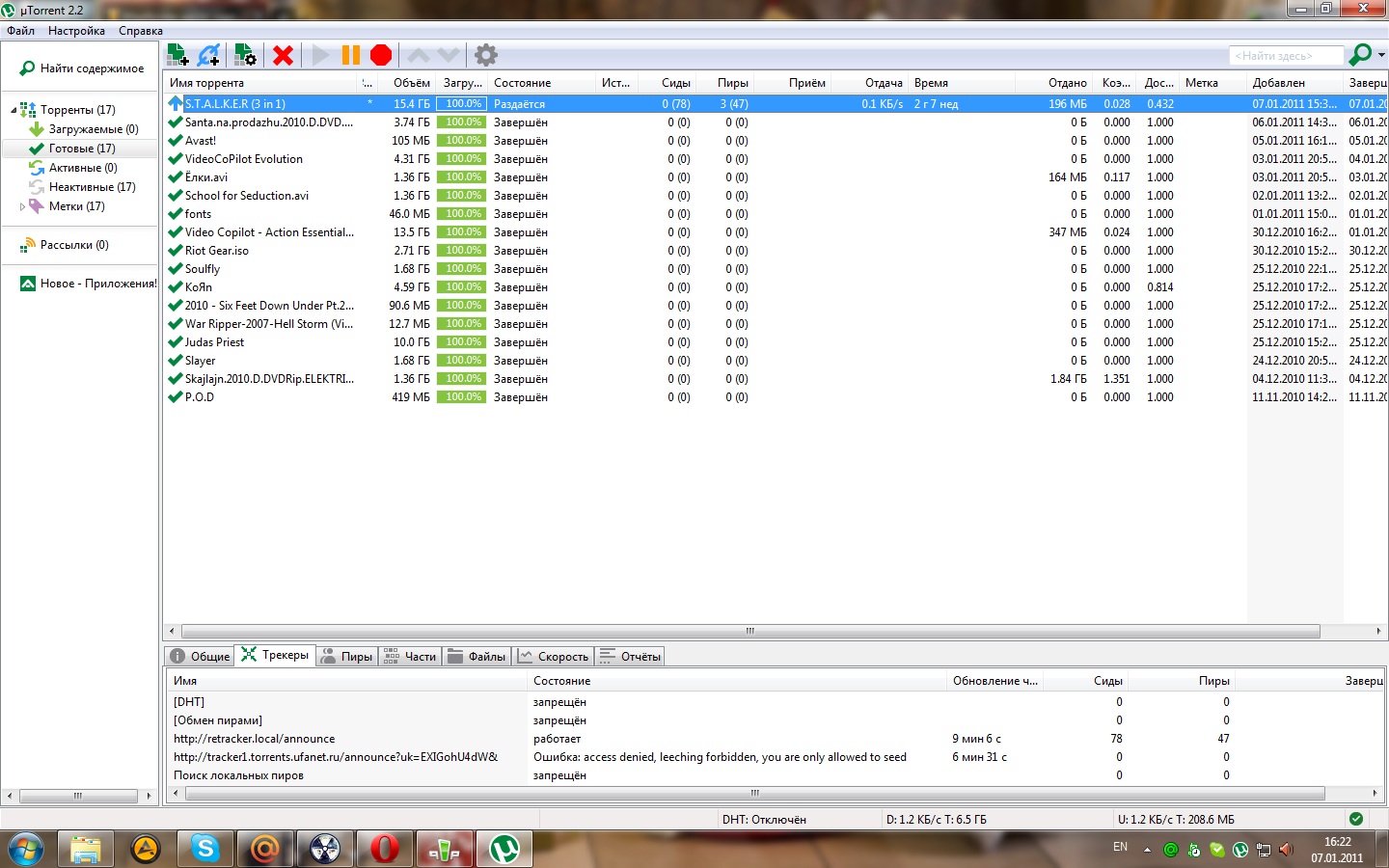Open Windows Start button

(26, 849)
